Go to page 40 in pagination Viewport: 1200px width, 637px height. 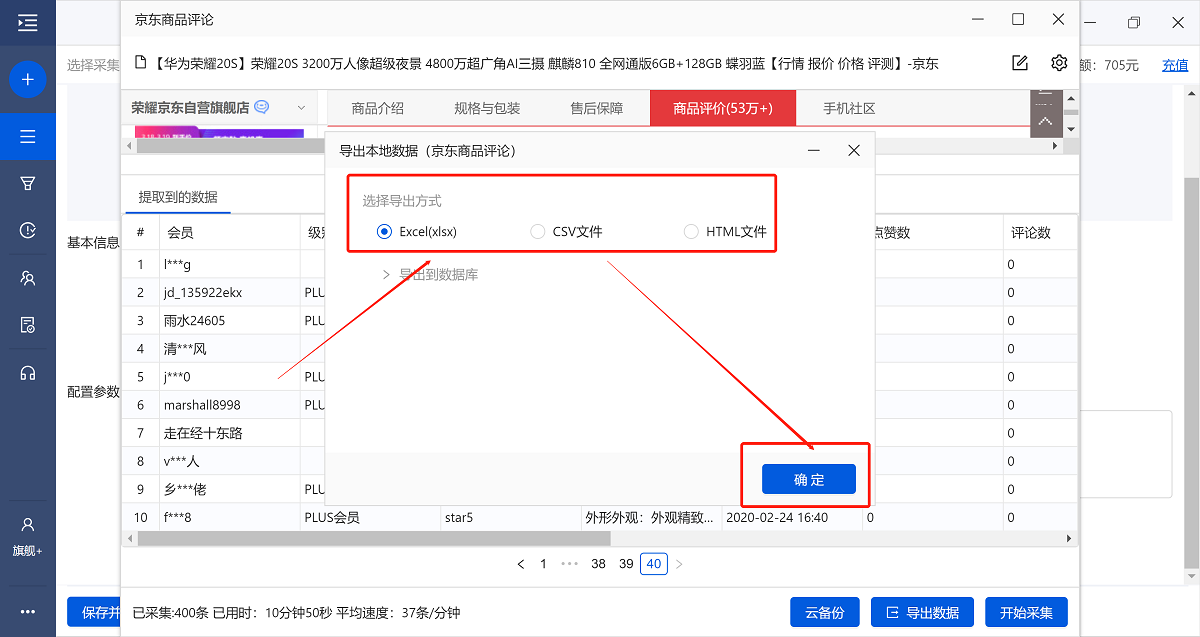point(654,564)
